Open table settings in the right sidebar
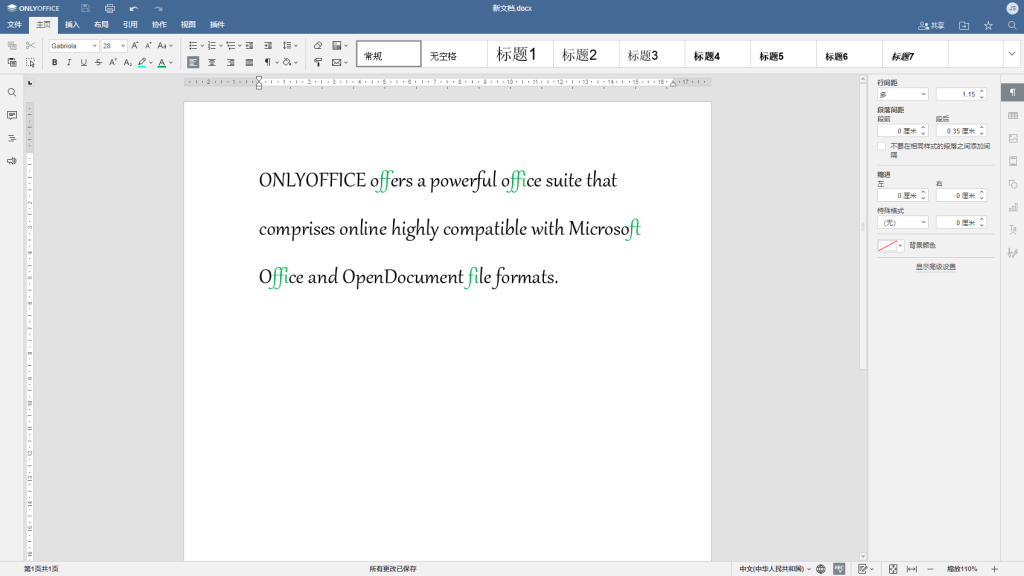Image resolution: width=1024 pixels, height=576 pixels. pos(1013,116)
